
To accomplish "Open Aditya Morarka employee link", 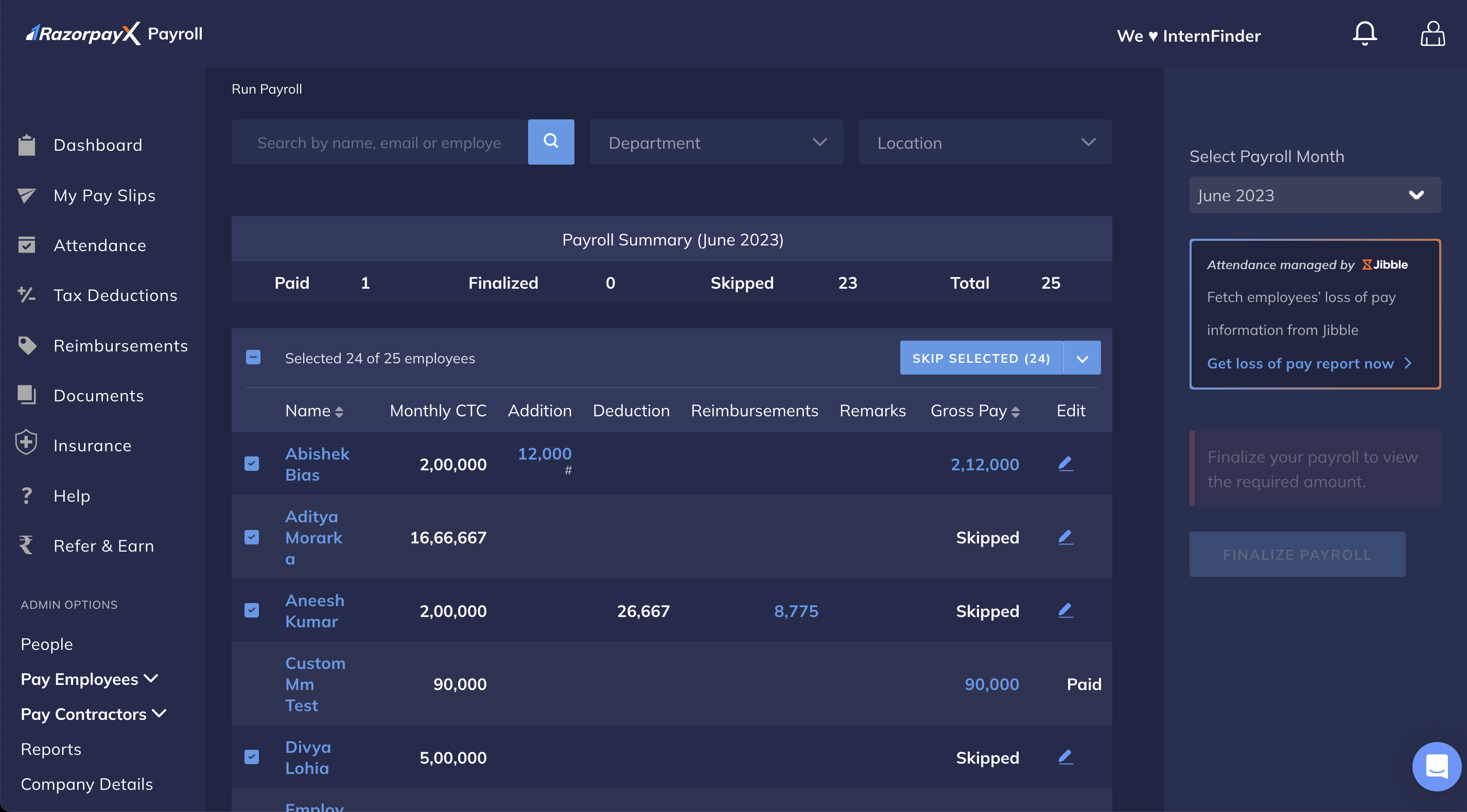I will pyautogui.click(x=314, y=538).
